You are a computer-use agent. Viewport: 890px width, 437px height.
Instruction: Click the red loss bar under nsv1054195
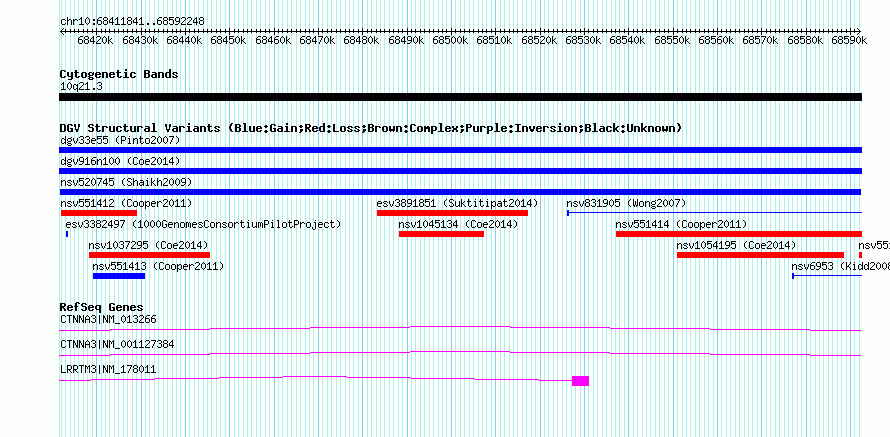tap(761, 255)
